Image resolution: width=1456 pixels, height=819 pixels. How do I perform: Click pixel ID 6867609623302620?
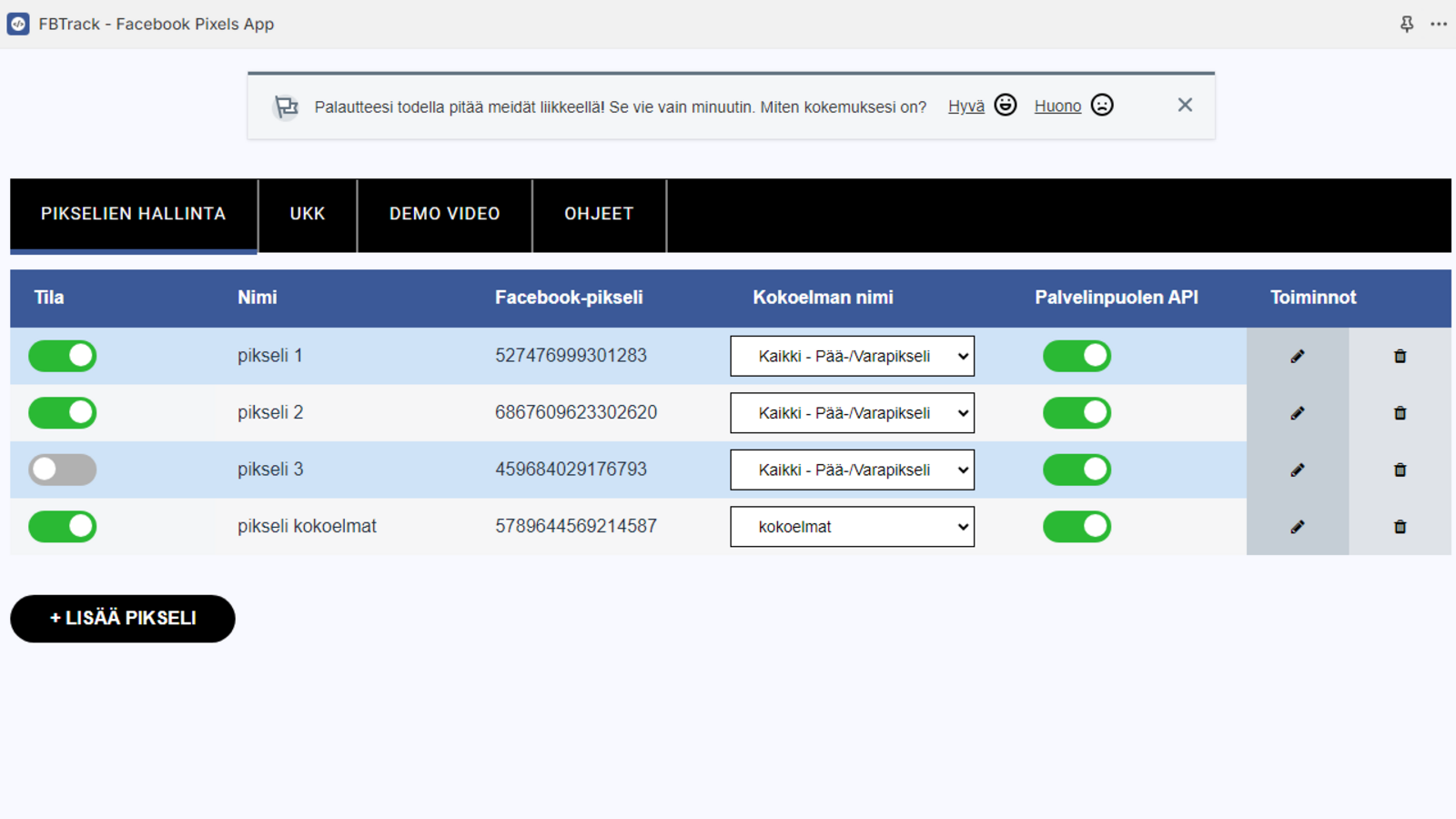pyautogui.click(x=576, y=413)
